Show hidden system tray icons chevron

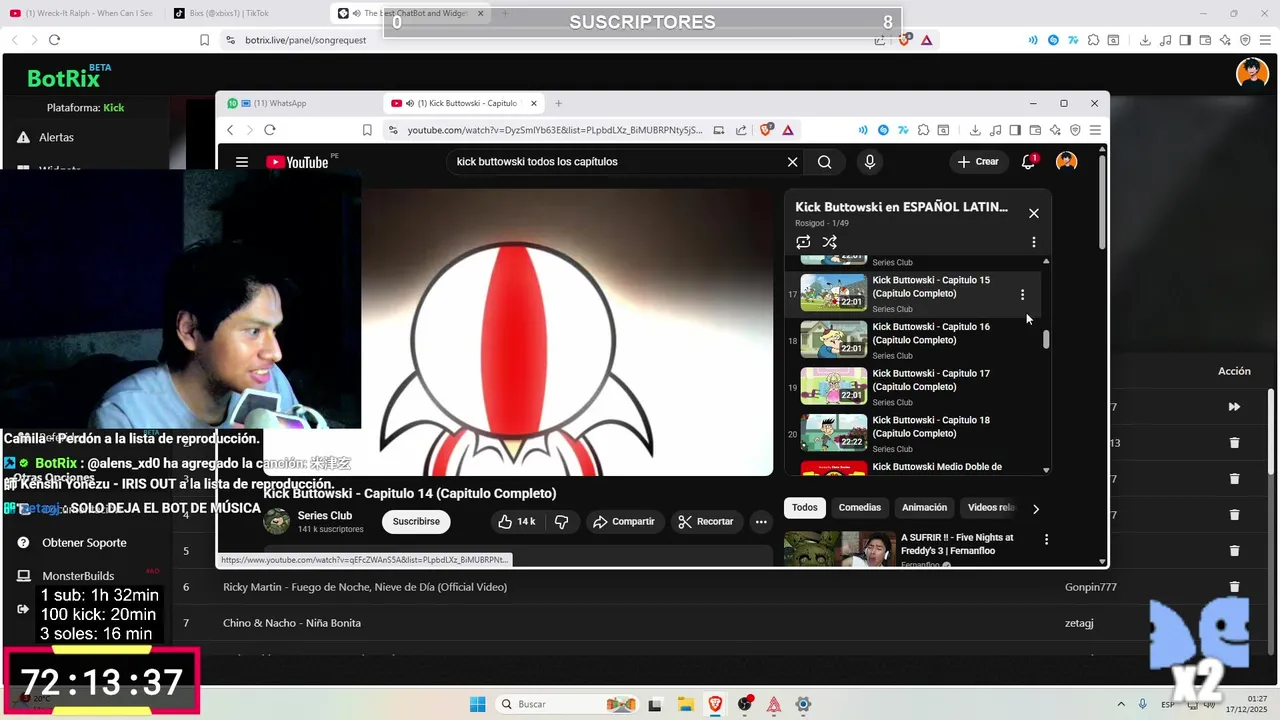point(1120,704)
